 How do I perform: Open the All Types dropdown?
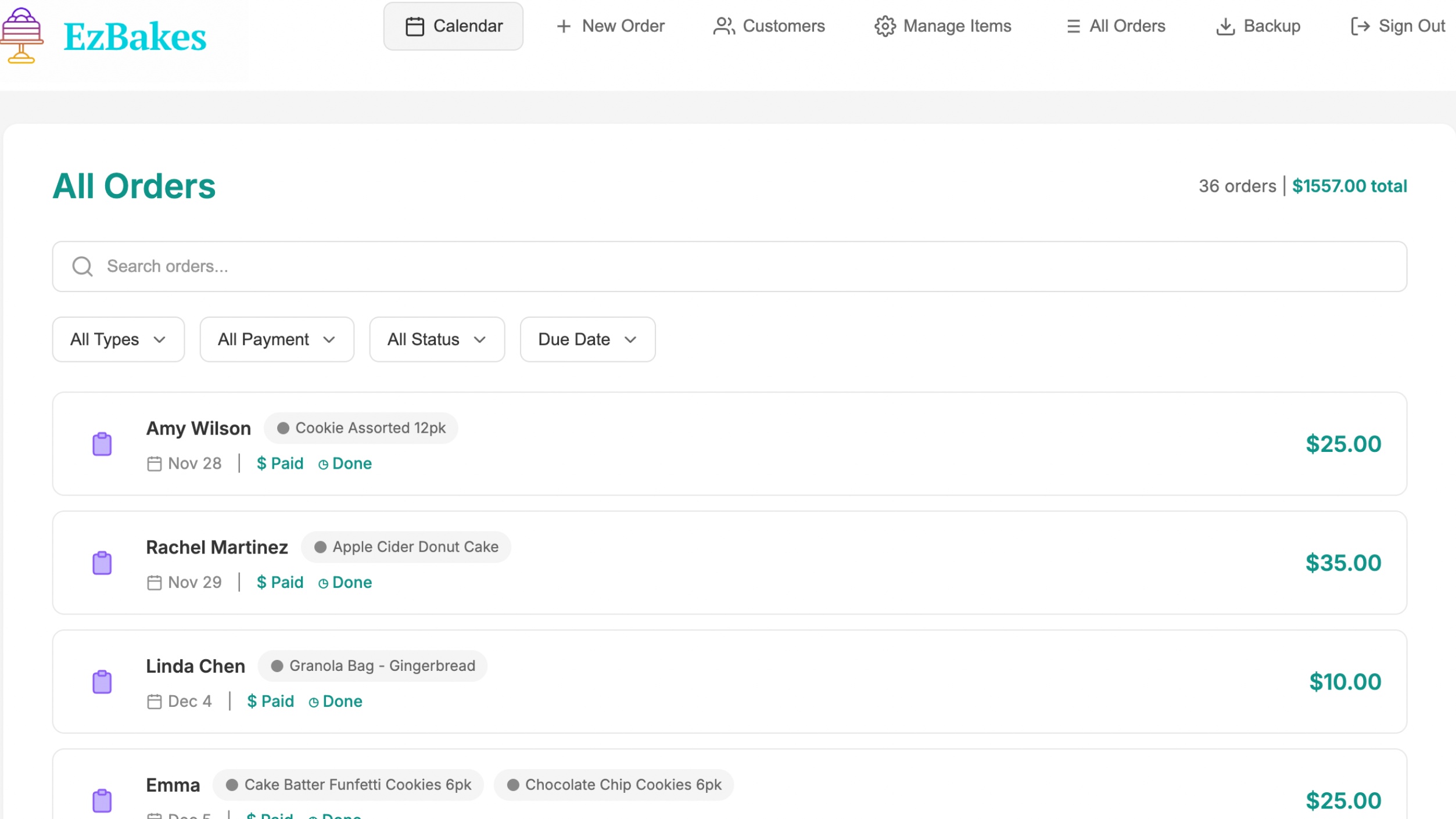click(x=118, y=339)
